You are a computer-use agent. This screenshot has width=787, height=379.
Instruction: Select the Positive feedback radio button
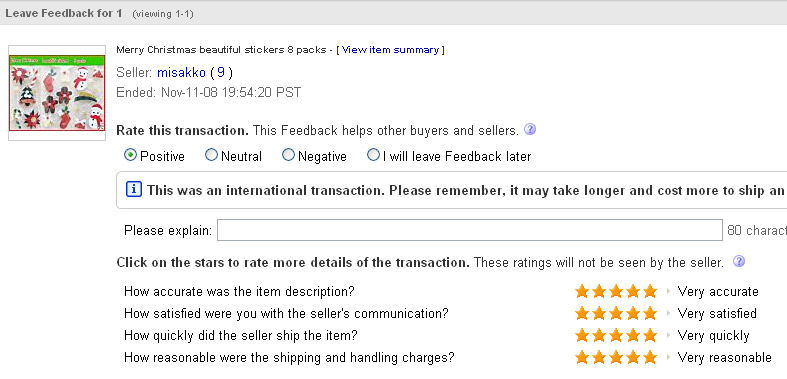click(x=130, y=155)
